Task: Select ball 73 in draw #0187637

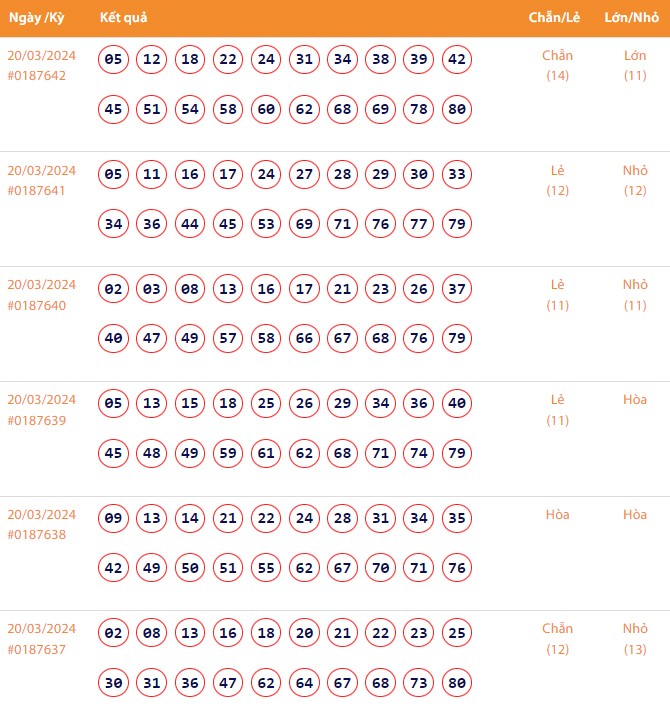Action: point(419,683)
